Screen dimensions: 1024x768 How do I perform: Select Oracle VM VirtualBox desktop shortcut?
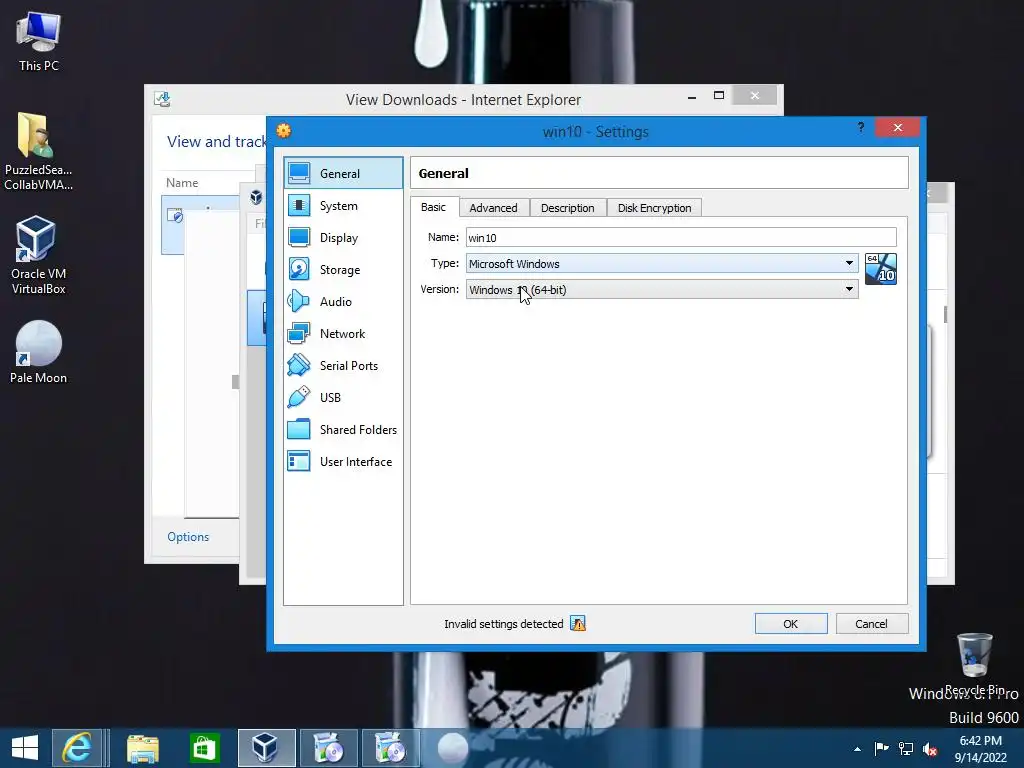(39, 255)
